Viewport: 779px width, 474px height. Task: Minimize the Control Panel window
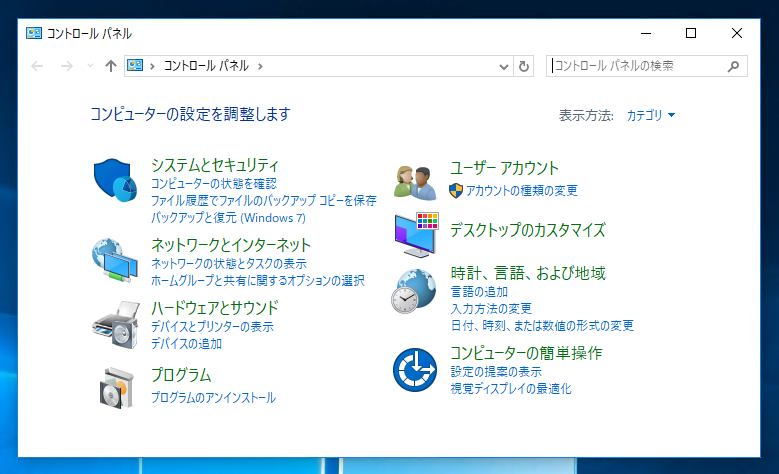[x=646, y=33]
